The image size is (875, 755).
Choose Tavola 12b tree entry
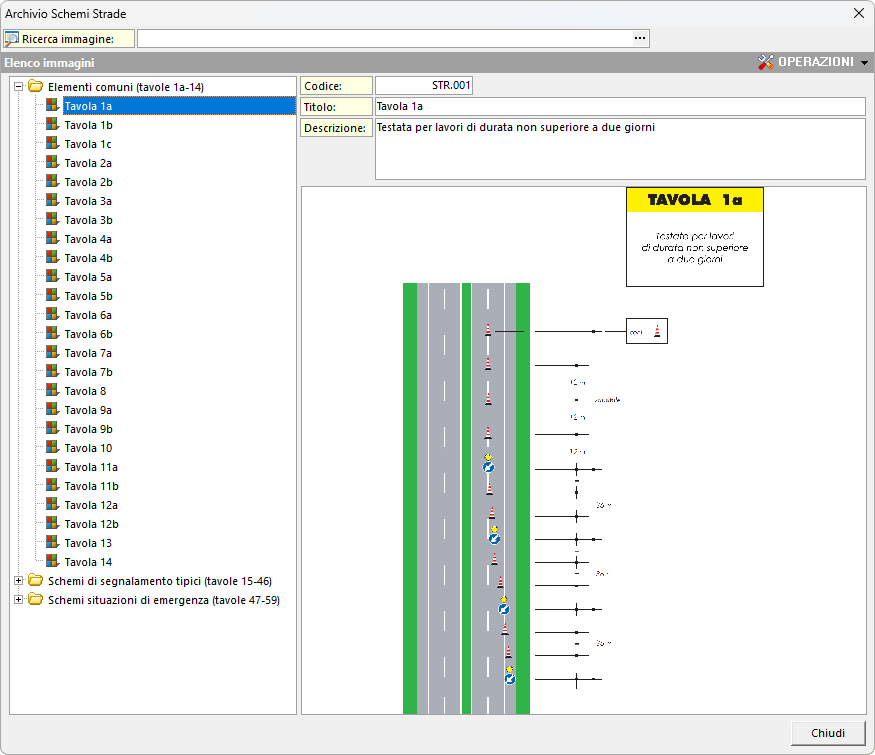click(x=91, y=524)
